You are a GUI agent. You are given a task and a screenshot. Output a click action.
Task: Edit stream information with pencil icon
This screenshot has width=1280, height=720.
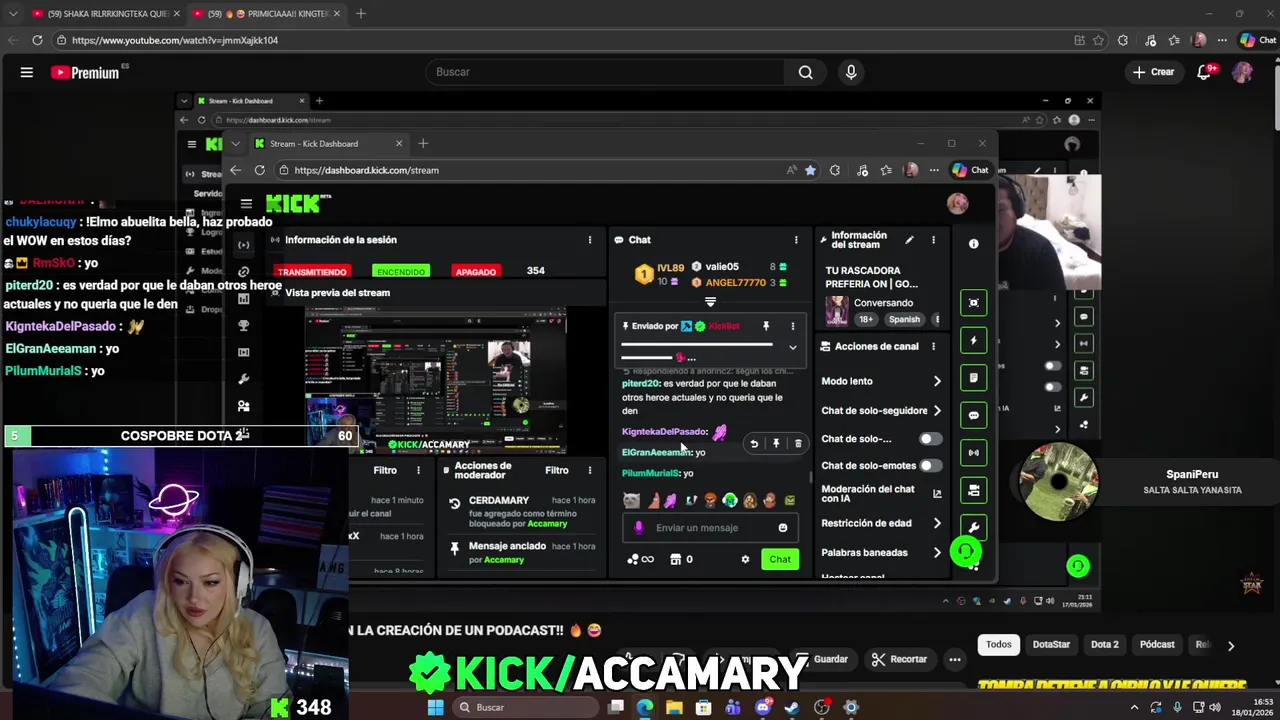(x=909, y=240)
